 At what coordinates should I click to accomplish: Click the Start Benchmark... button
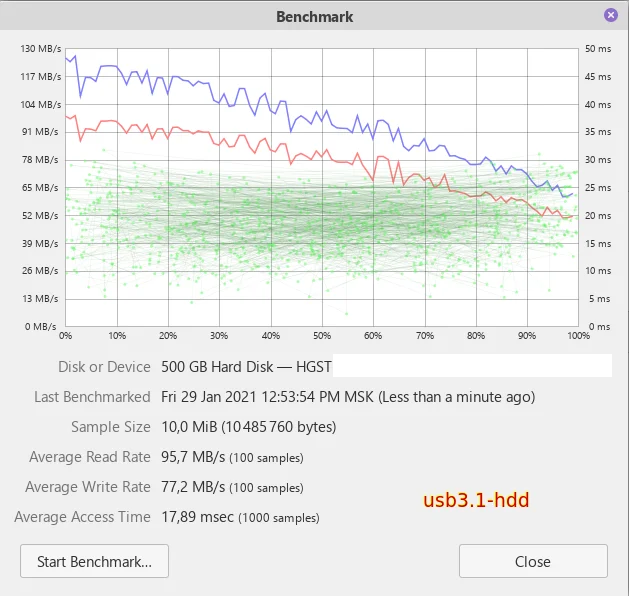point(94,561)
